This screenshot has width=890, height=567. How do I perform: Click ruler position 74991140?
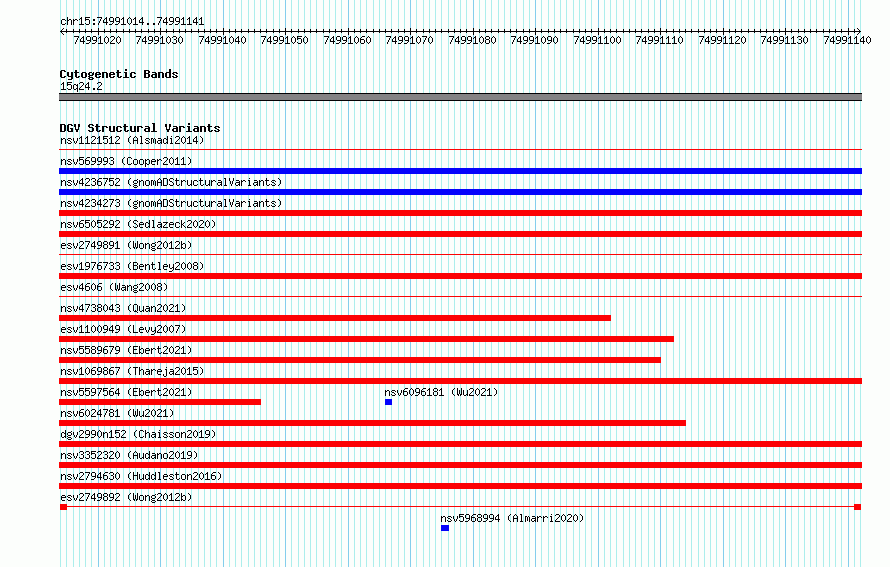coord(847,40)
